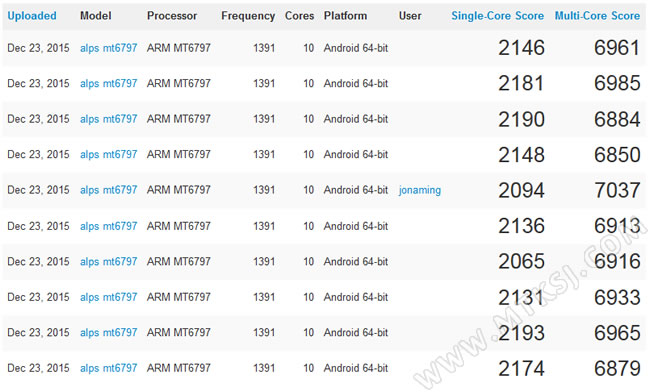Screen dimensions: 650x392
Task: Sort results by Uploaded column header
Action: (x=32, y=16)
